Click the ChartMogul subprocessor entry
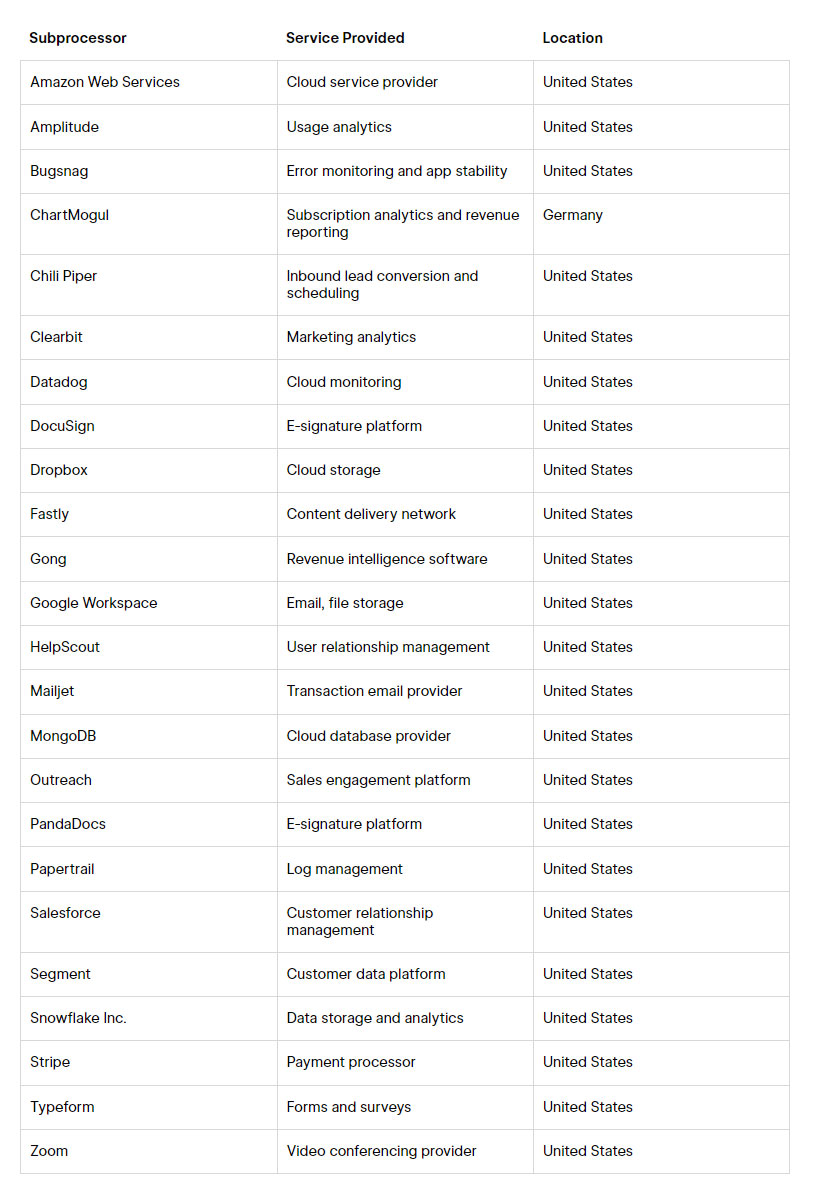Screen dimensions: 814x1194 tap(69, 215)
